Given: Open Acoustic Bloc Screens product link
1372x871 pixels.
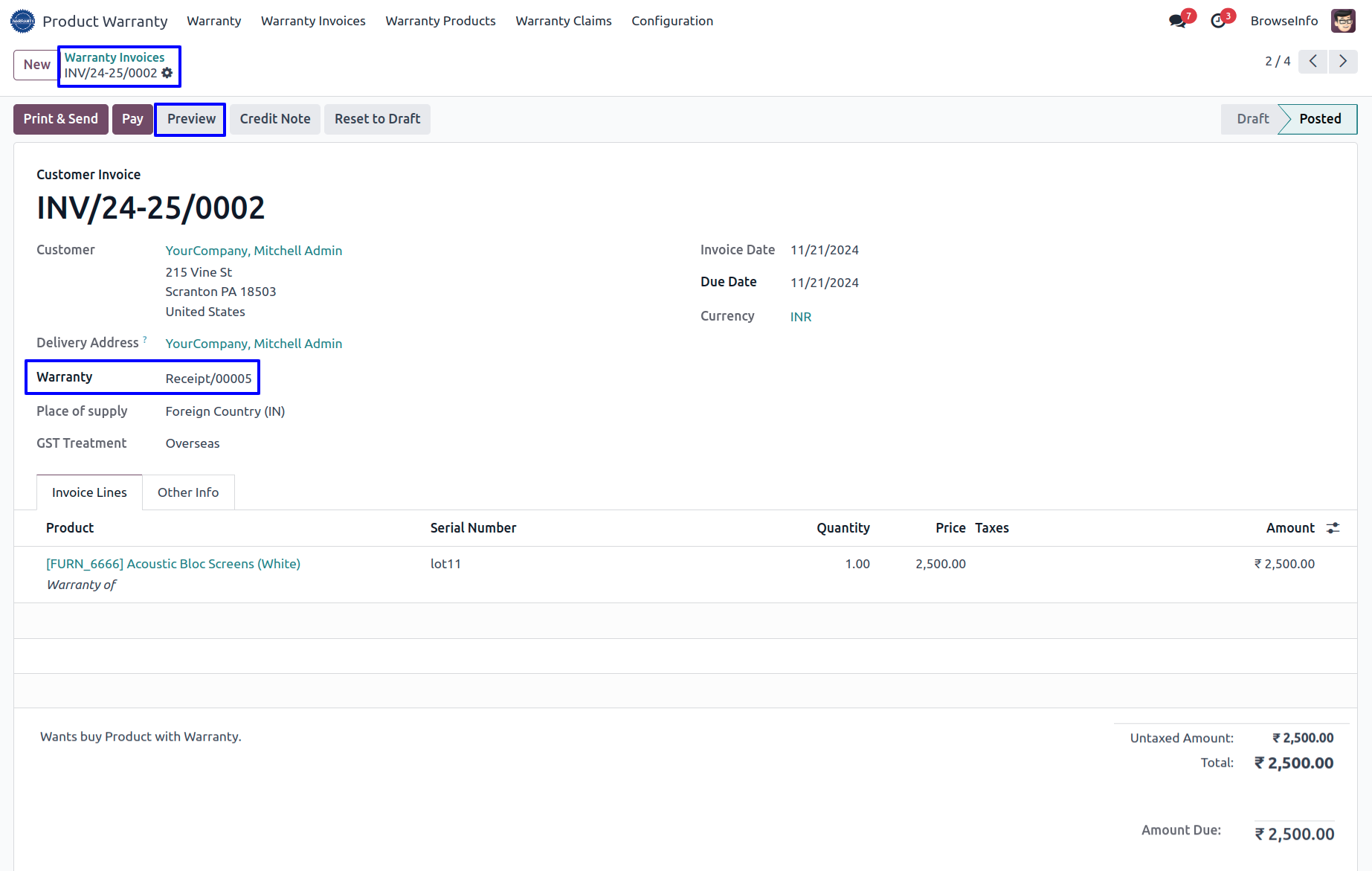Looking at the screenshot, I should coord(173,564).
